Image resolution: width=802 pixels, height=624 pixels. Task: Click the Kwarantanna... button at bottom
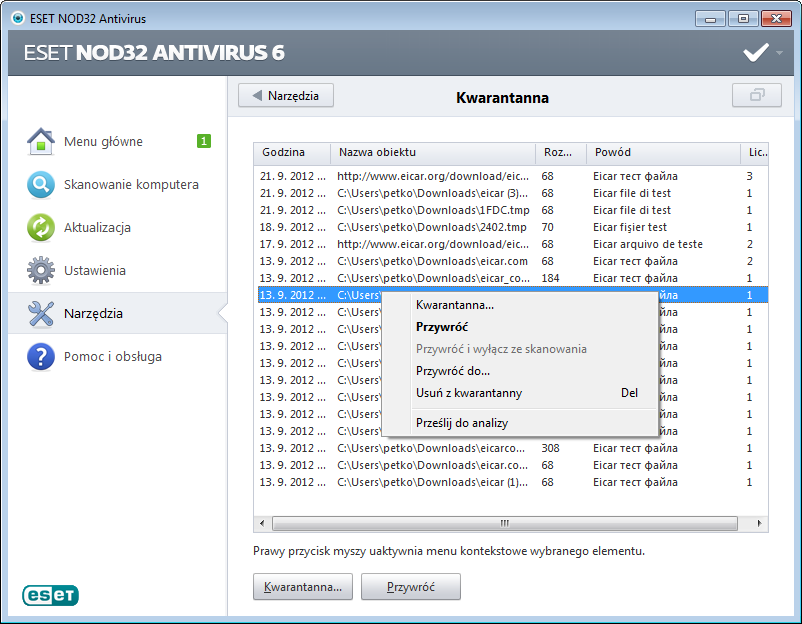pyautogui.click(x=303, y=586)
